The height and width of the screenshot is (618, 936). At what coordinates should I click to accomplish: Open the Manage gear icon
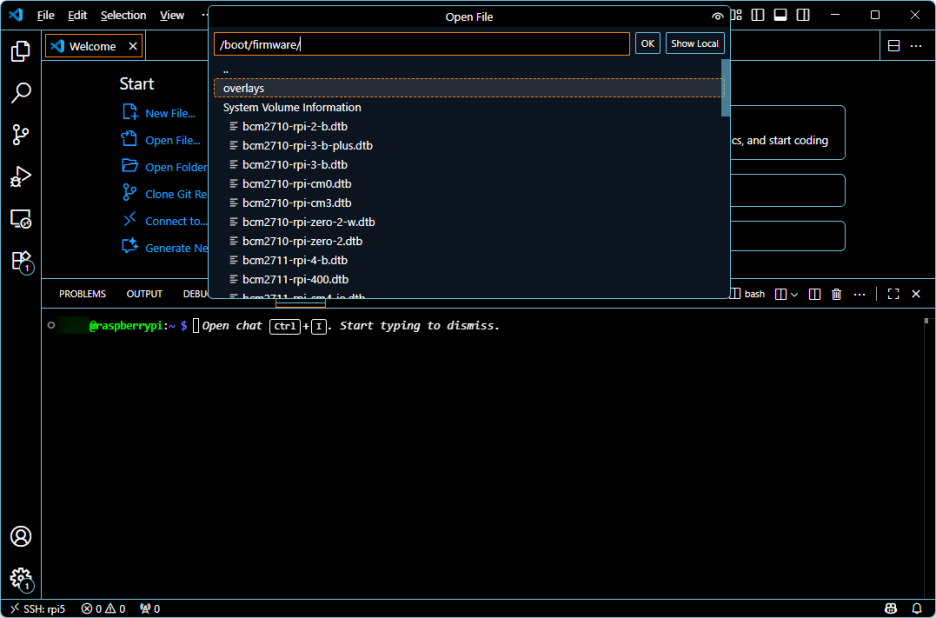21,578
